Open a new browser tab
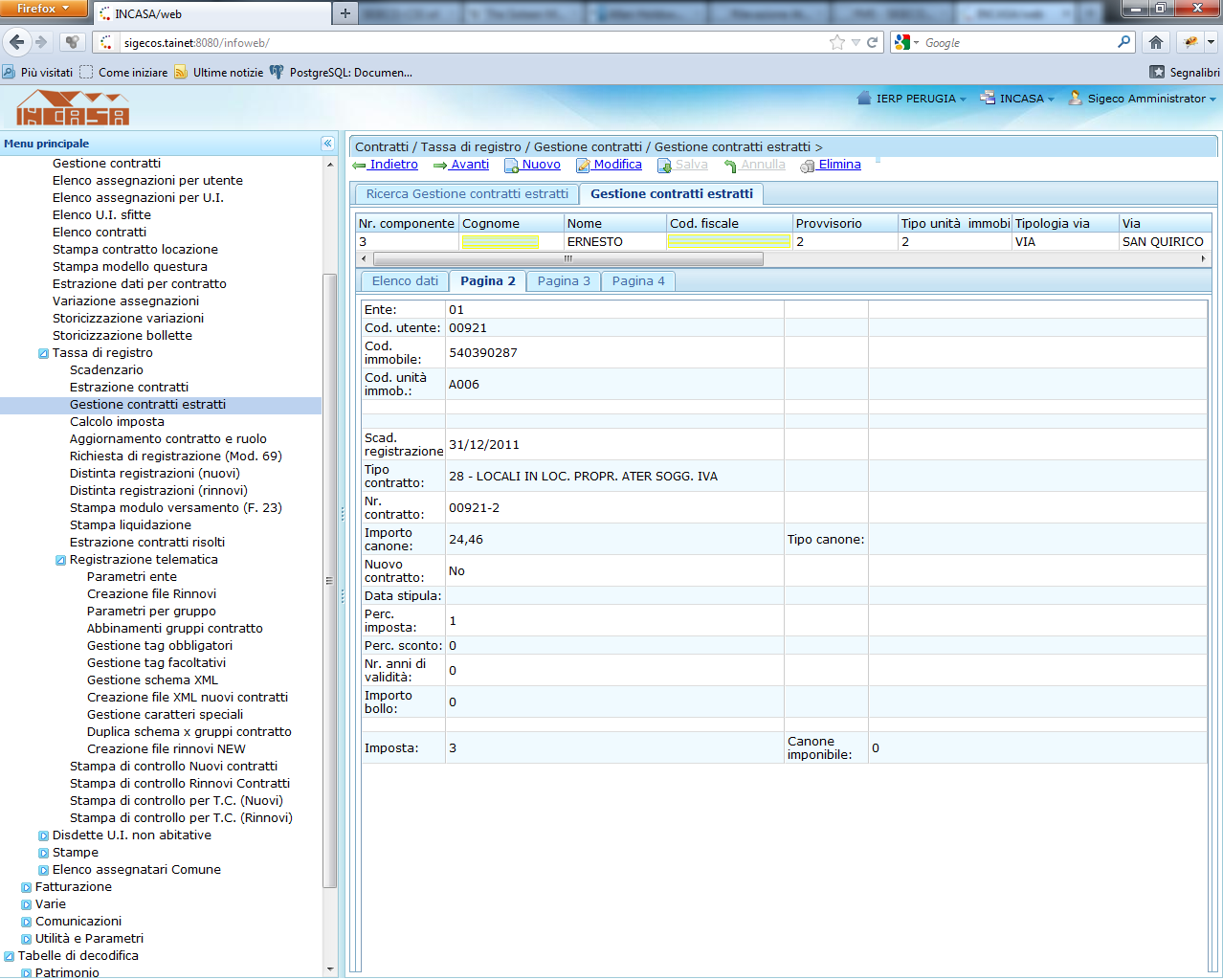1223x980 pixels. click(x=345, y=12)
